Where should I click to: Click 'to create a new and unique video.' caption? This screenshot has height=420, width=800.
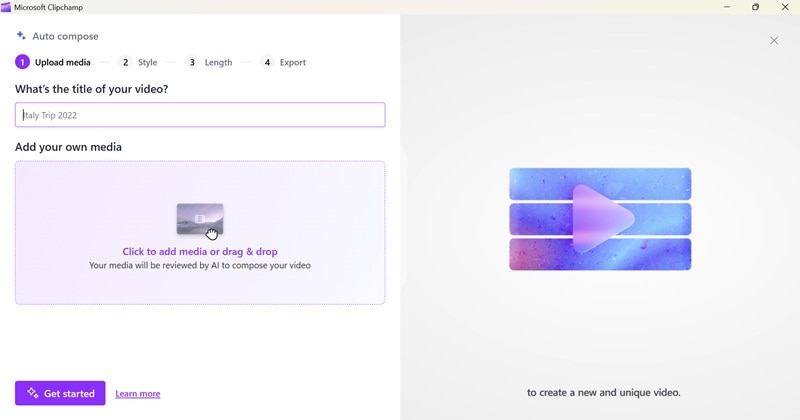[x=604, y=392]
